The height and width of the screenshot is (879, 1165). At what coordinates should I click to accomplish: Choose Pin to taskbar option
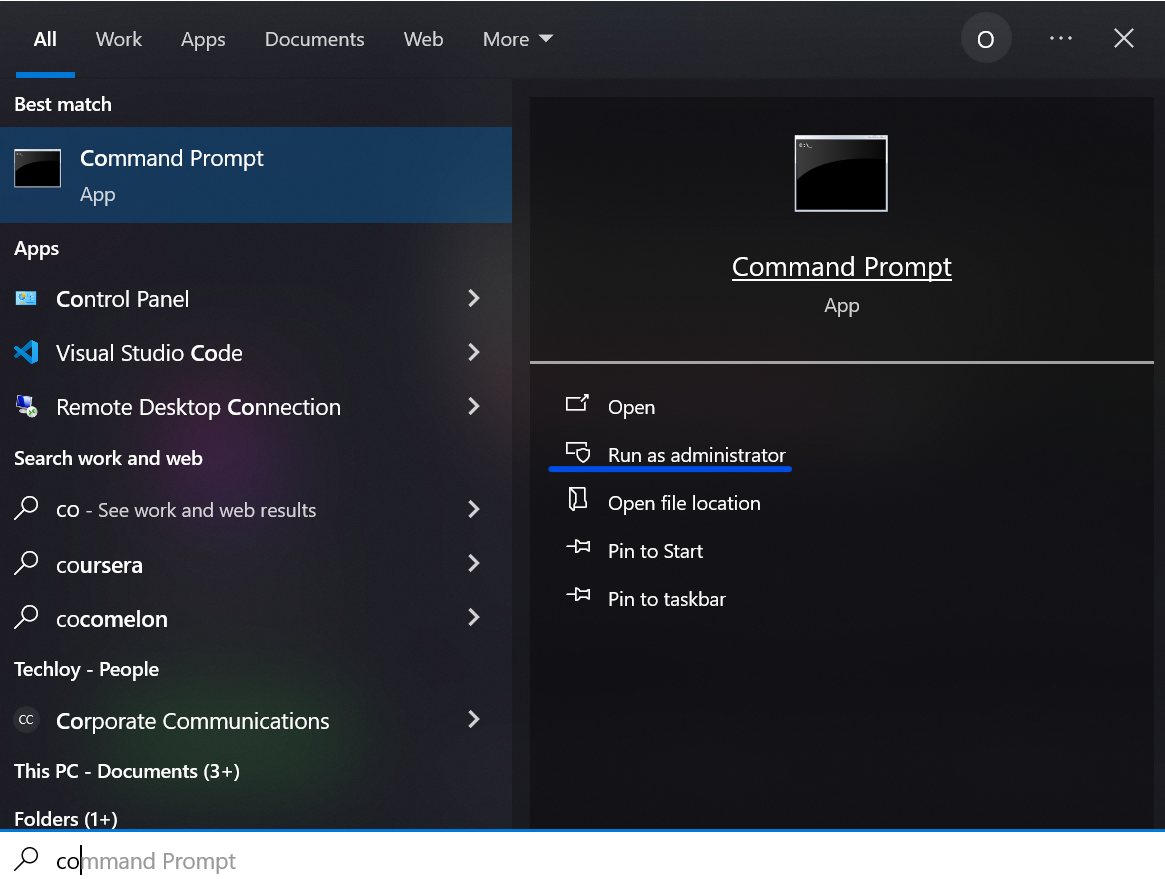[666, 599]
